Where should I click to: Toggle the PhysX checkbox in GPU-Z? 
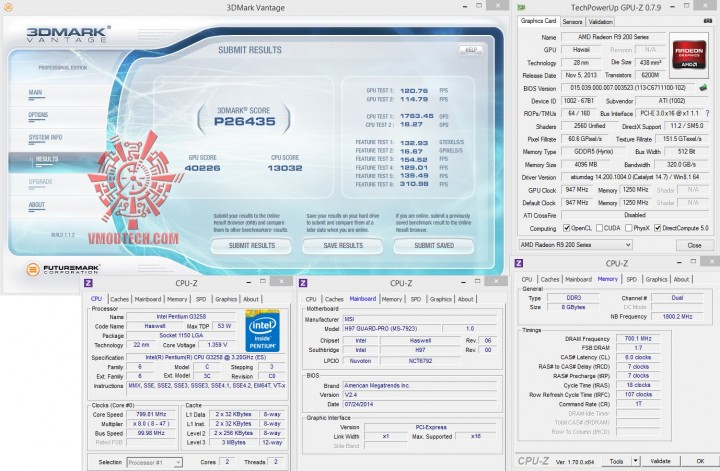pos(628,228)
